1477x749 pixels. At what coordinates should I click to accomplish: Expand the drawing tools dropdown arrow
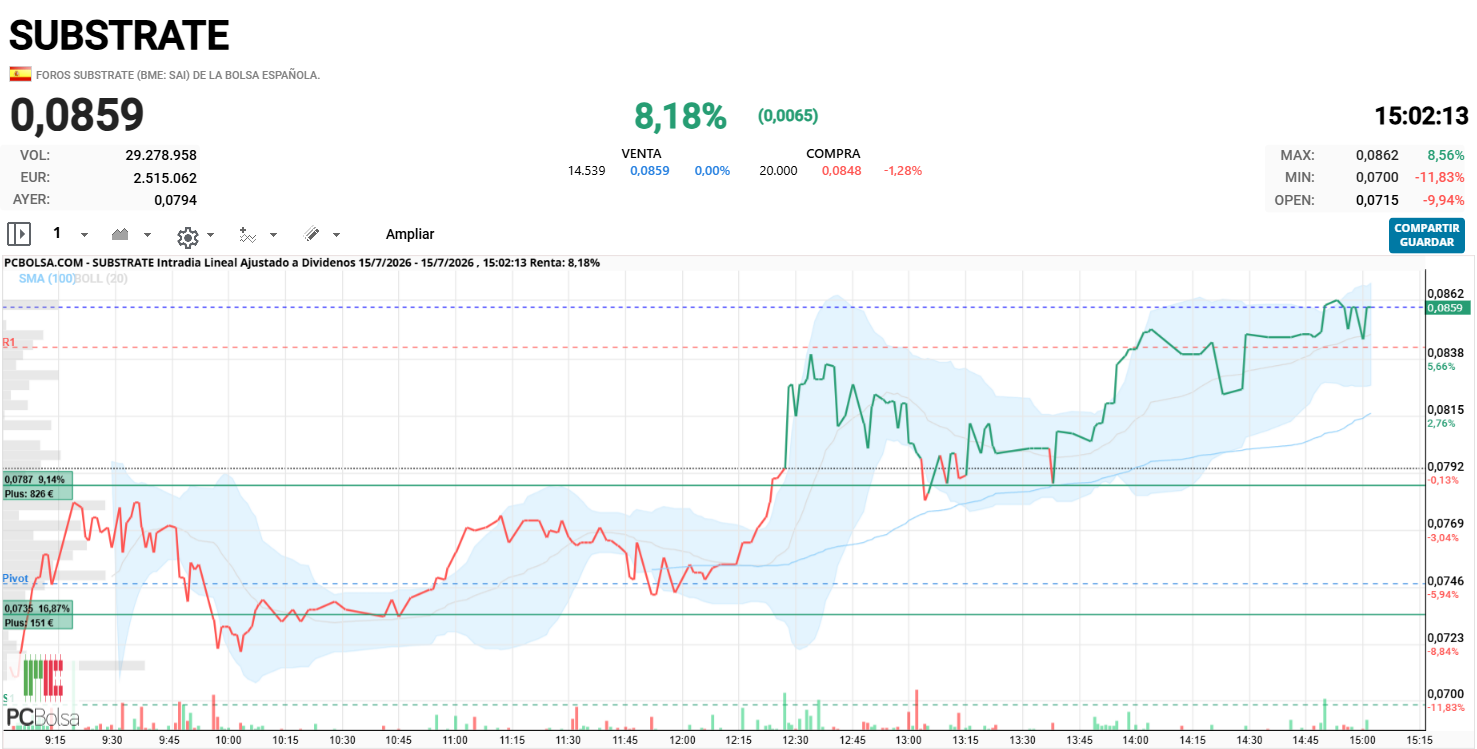[336, 235]
